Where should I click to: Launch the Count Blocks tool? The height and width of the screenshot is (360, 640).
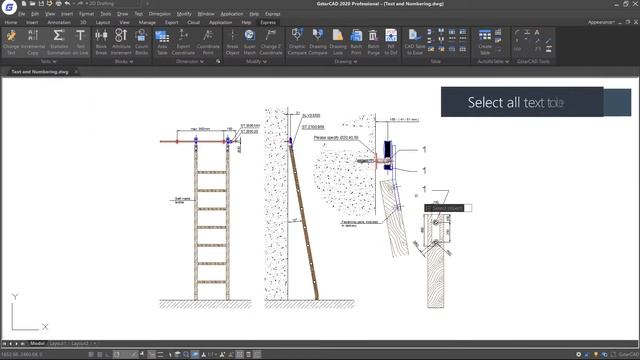point(142,42)
